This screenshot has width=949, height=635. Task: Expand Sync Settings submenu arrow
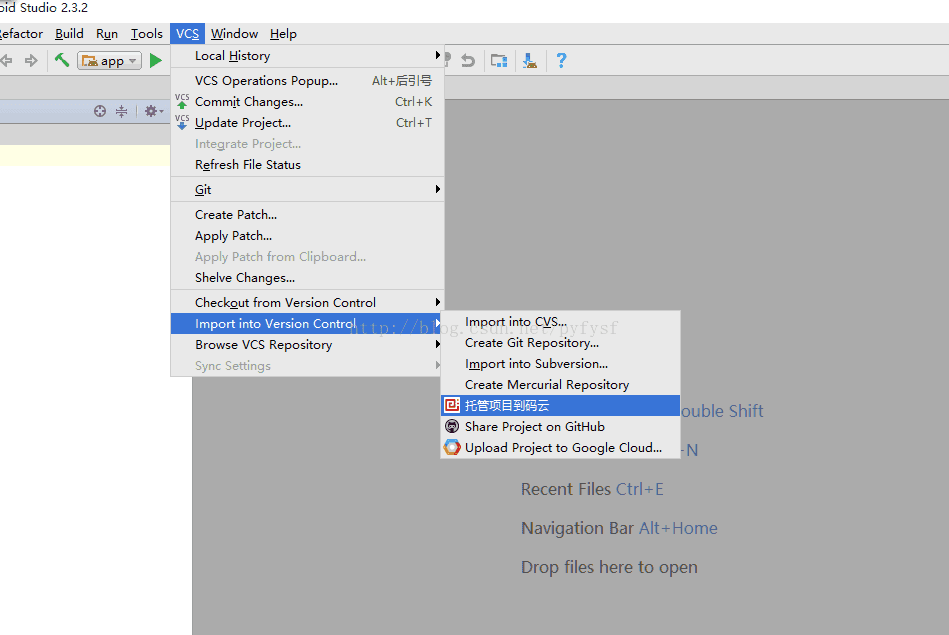pyautogui.click(x=437, y=365)
